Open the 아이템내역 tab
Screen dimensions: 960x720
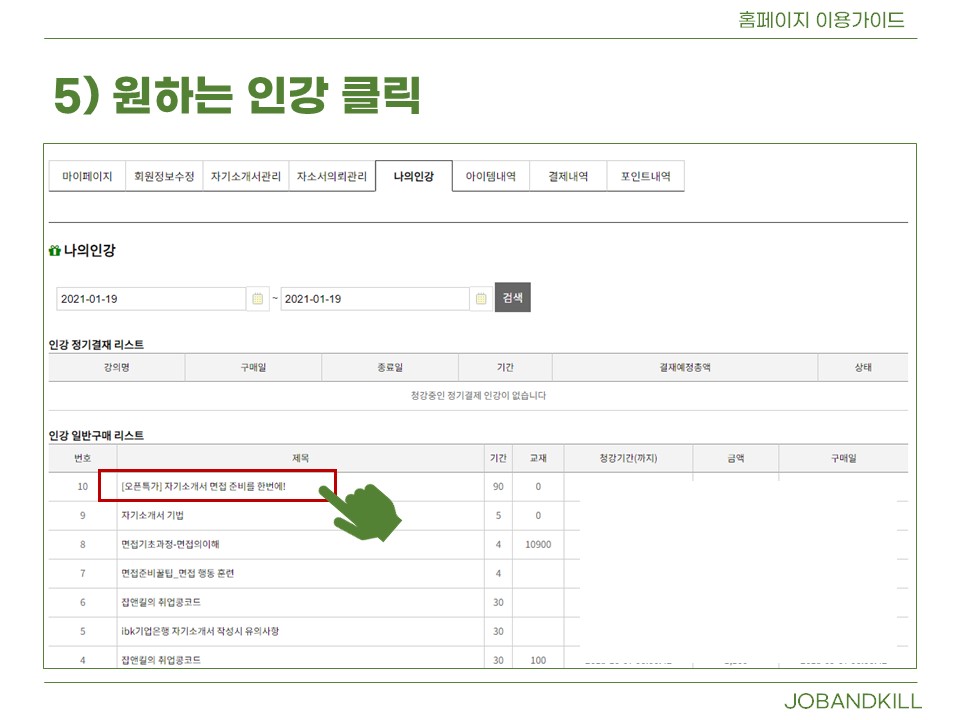coord(491,176)
